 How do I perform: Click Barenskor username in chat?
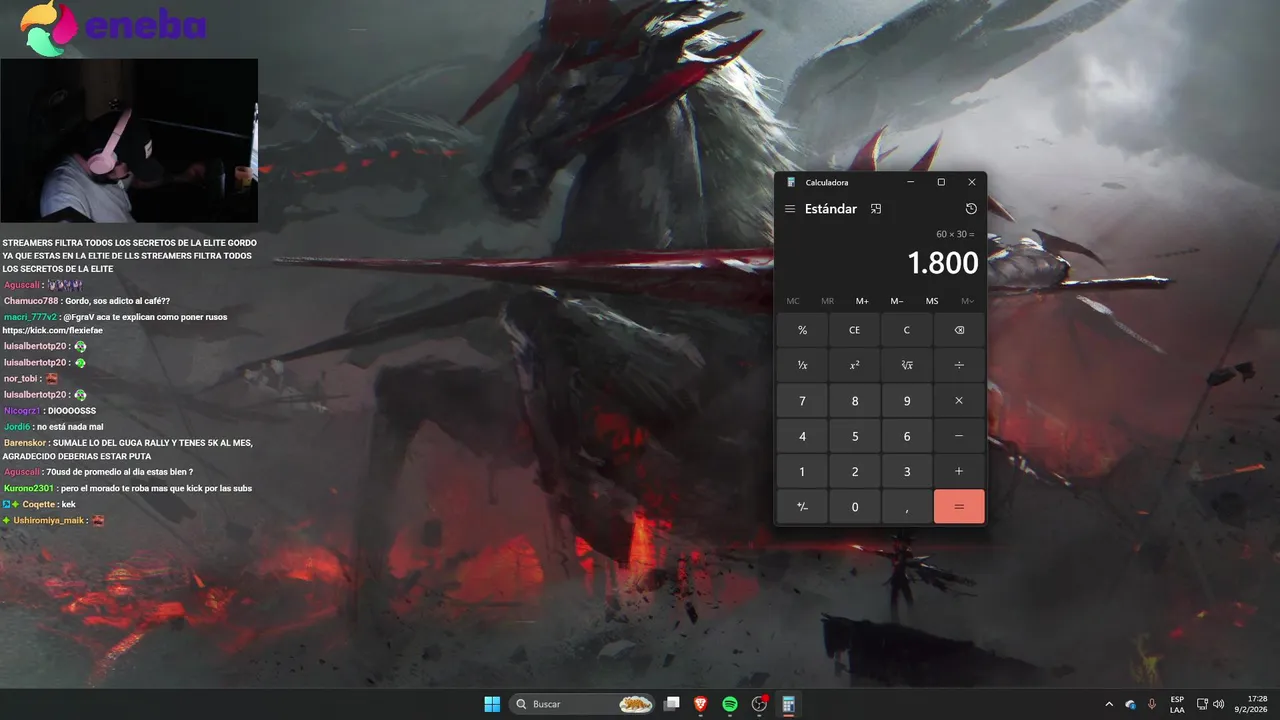25,442
